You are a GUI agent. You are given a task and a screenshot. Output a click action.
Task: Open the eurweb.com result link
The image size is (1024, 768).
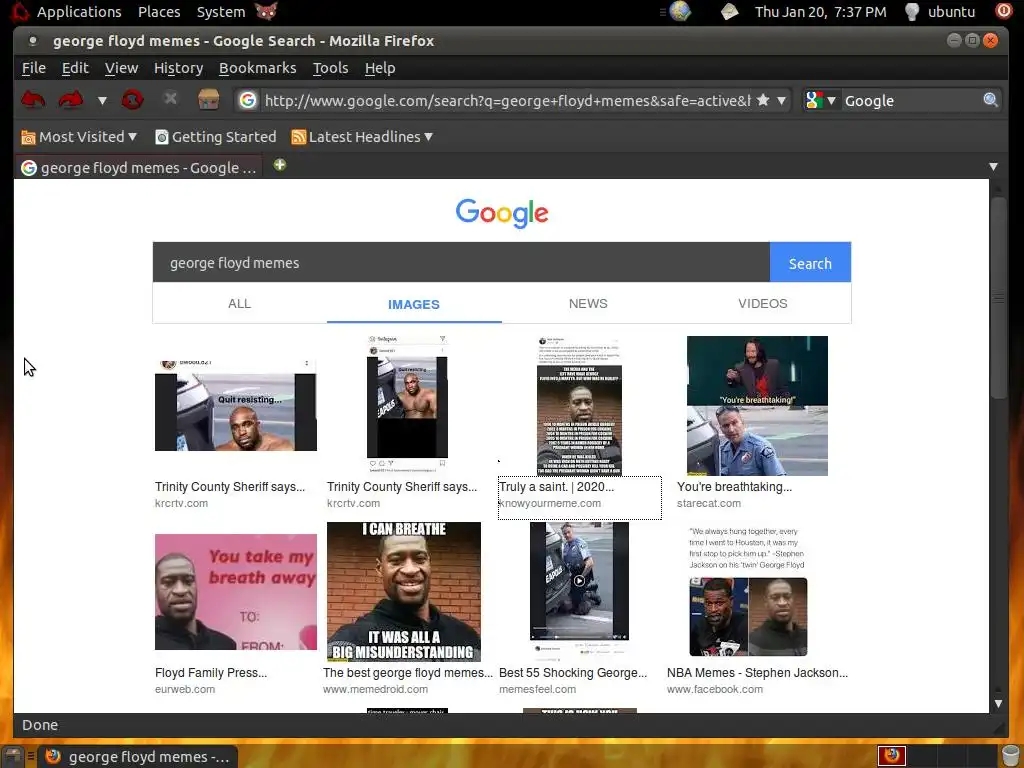pos(185,689)
